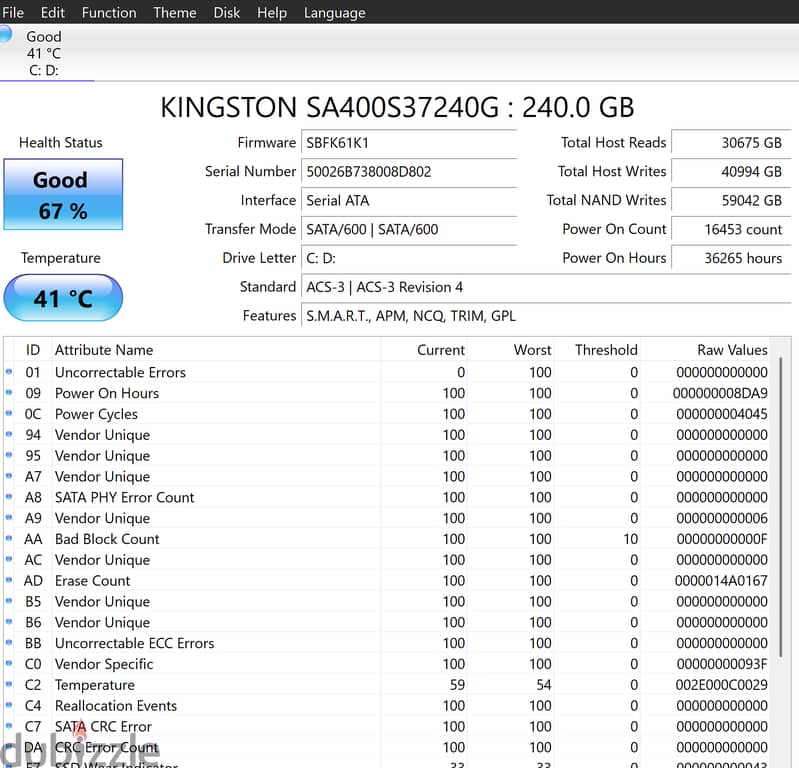Viewport: 799px width, 768px height.
Task: Open the Function menu
Action: tap(109, 12)
